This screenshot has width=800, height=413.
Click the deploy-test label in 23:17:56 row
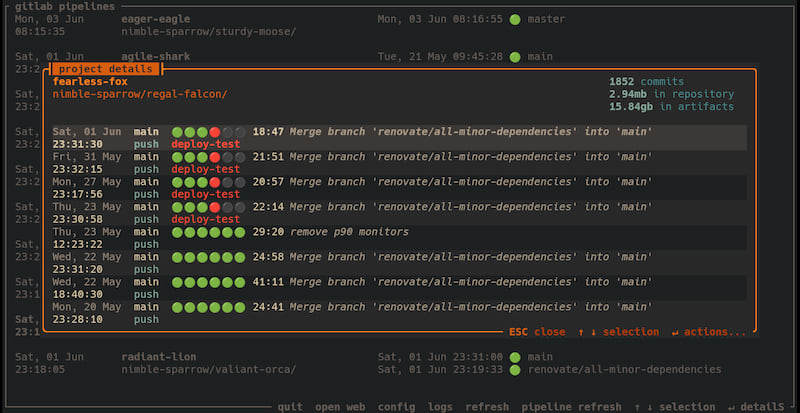[x=206, y=195]
